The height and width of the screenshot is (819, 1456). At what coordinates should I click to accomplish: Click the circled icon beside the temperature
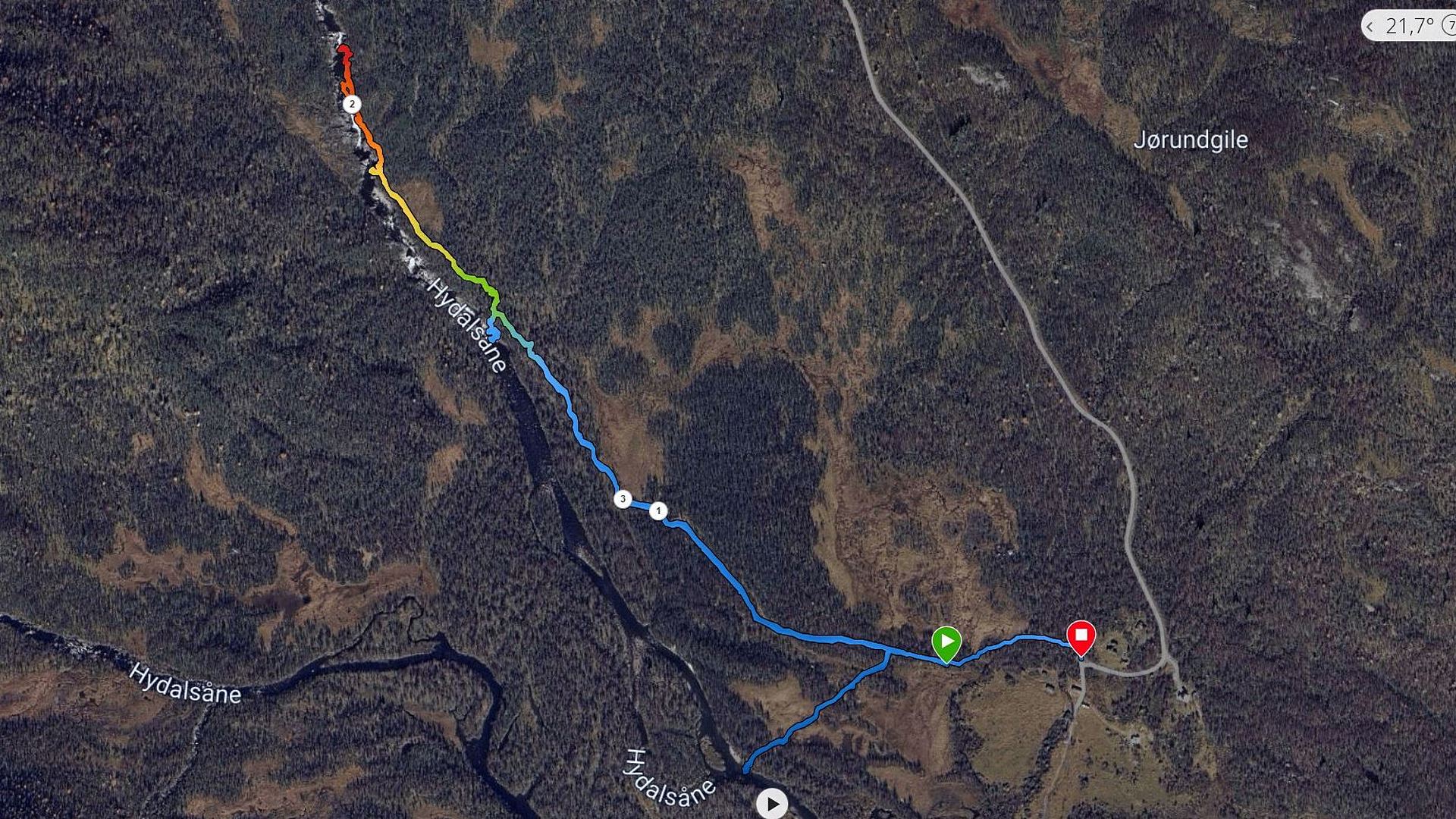click(1450, 26)
